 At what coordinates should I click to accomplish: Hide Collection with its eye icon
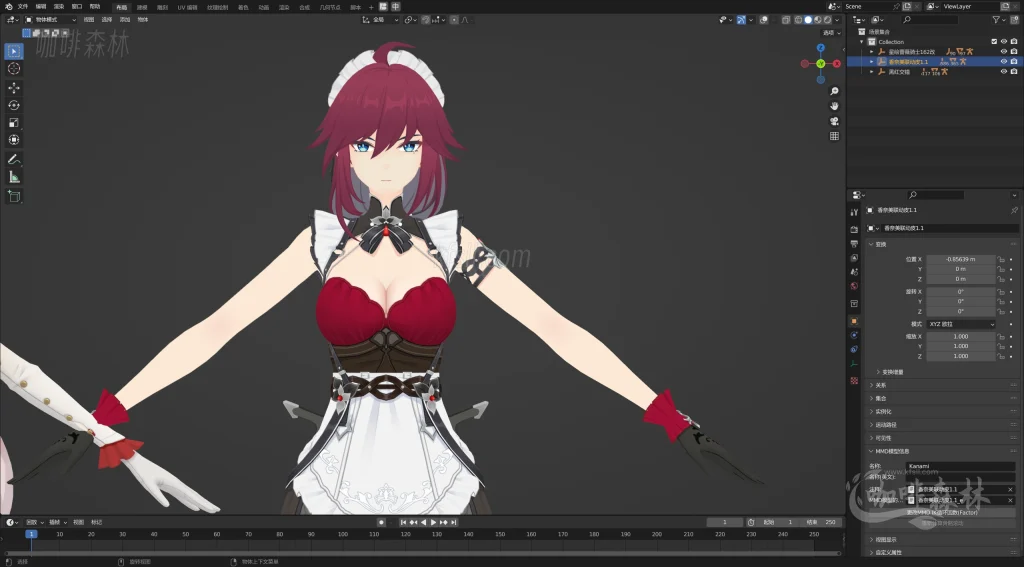[x=1004, y=42]
